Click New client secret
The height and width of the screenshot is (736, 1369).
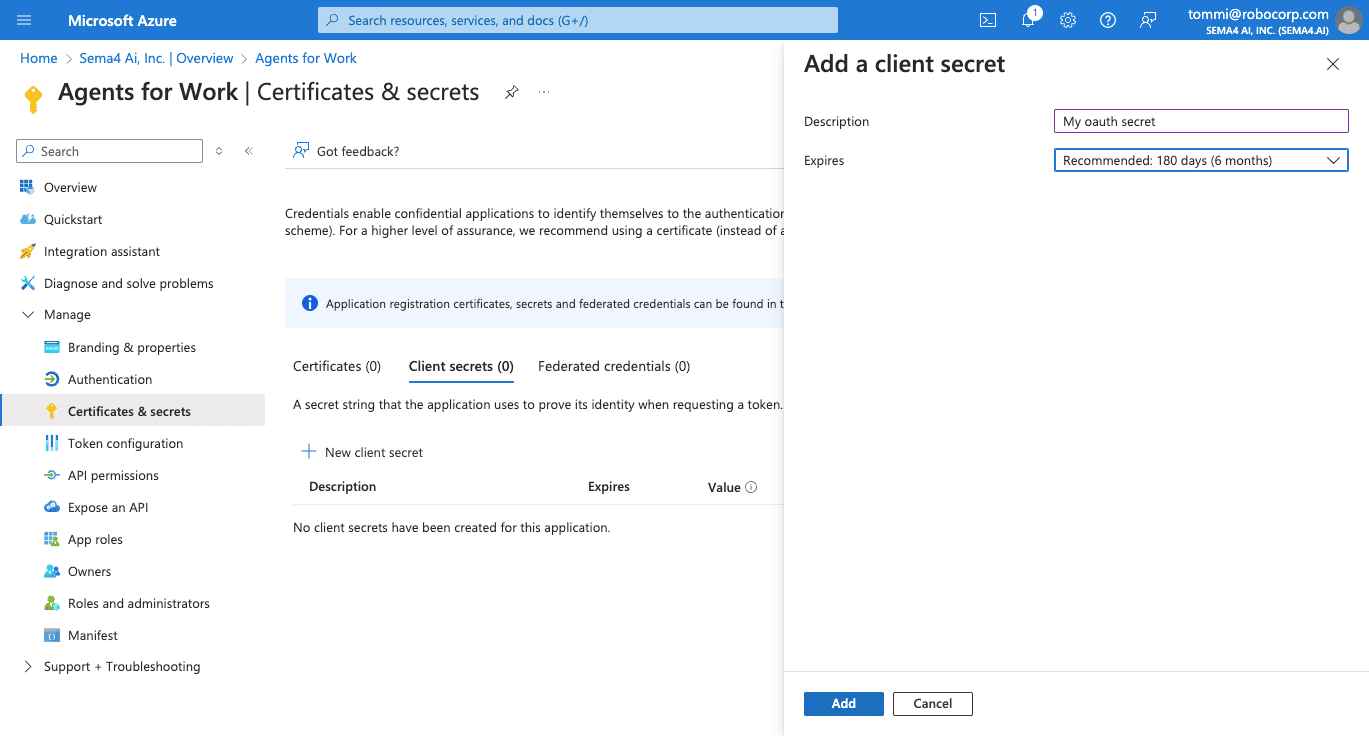(363, 453)
